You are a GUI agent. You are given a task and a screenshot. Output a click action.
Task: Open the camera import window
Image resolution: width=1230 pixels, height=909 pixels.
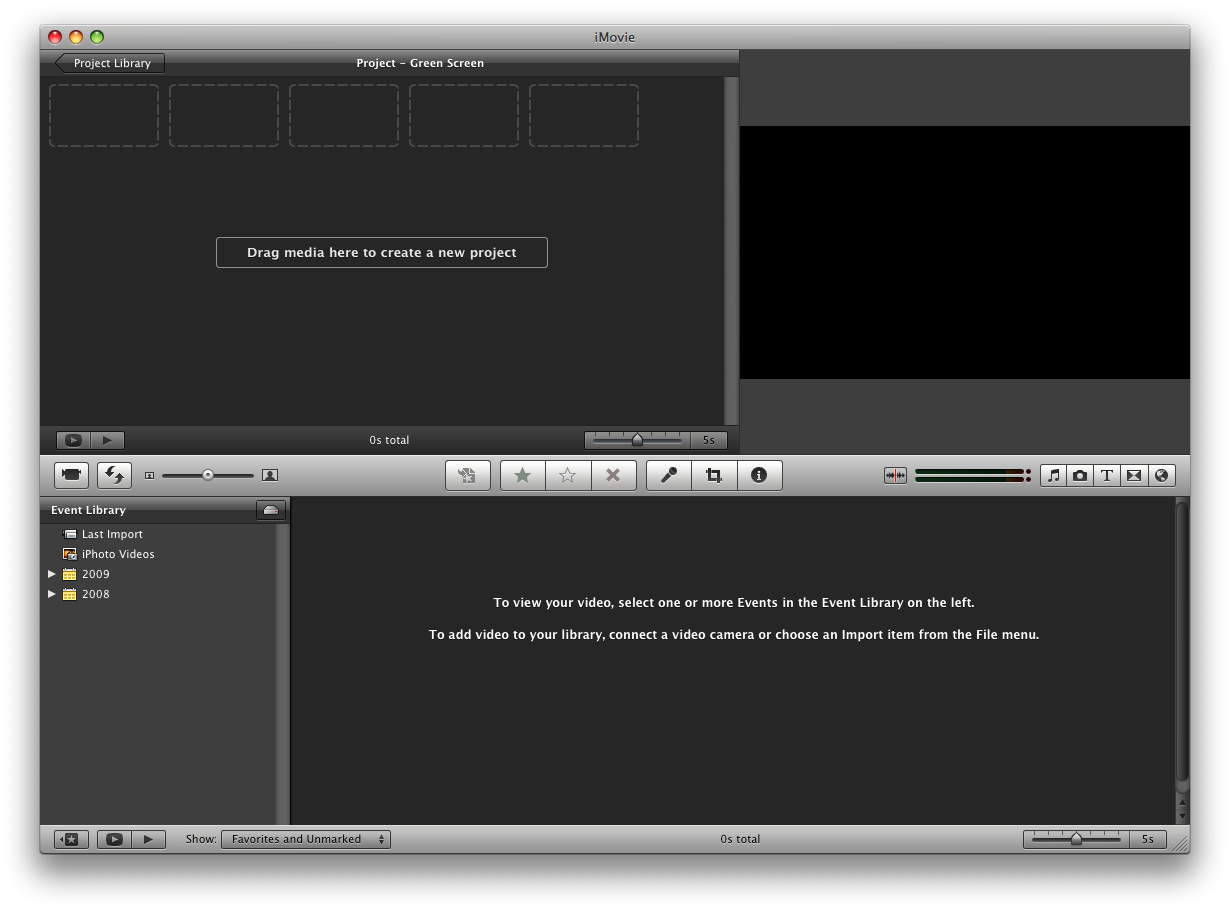[x=71, y=475]
